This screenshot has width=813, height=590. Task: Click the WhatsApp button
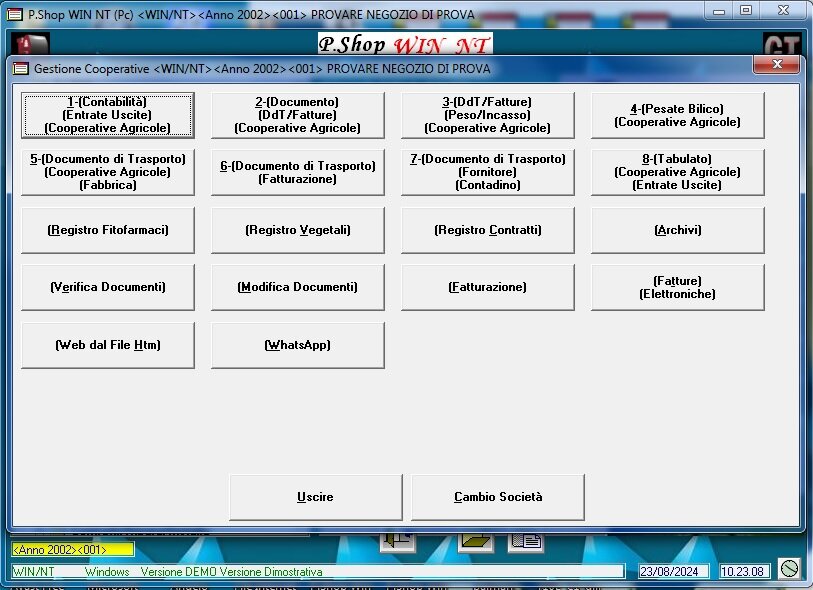pyautogui.click(x=297, y=345)
